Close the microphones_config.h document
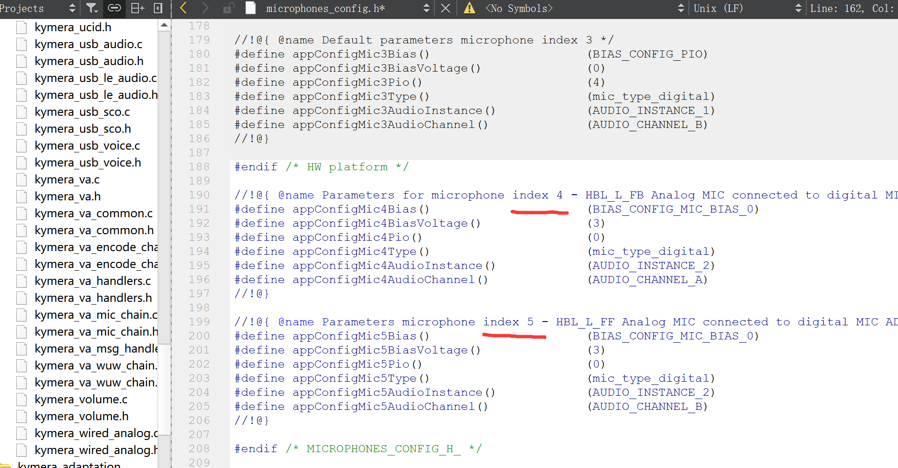Image resolution: width=898 pixels, height=468 pixels. click(x=445, y=8)
